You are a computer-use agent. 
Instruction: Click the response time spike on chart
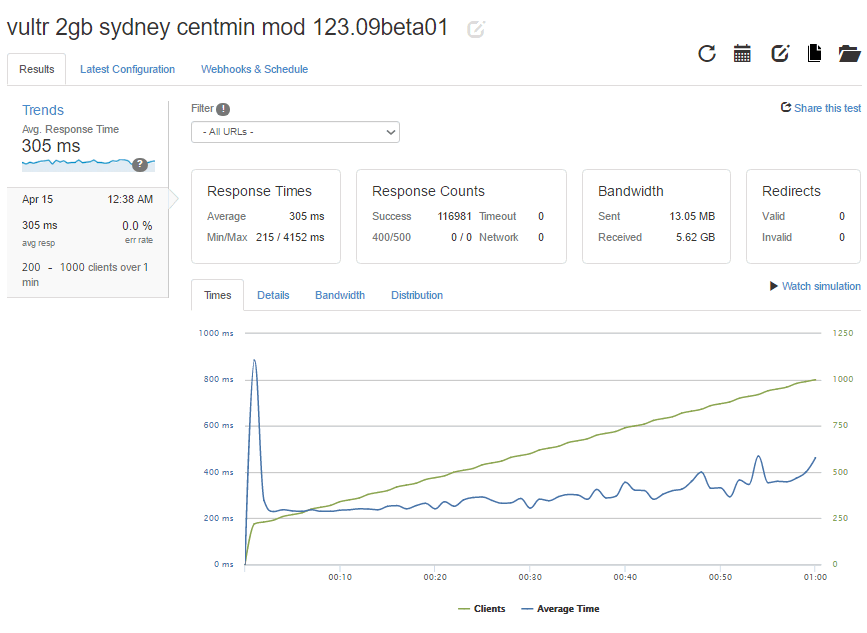coord(254,360)
